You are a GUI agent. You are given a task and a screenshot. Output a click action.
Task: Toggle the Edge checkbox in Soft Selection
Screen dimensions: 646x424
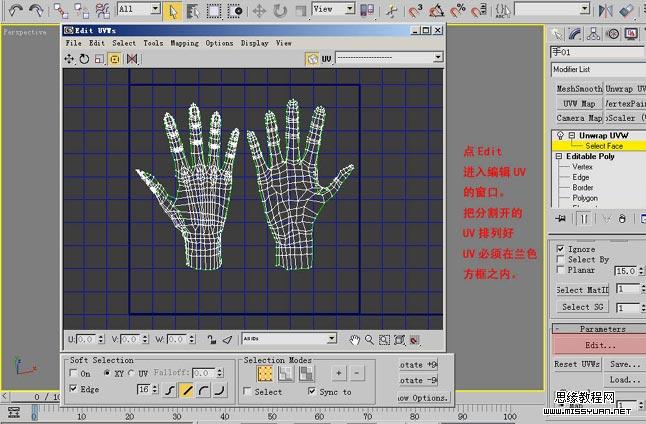74,389
